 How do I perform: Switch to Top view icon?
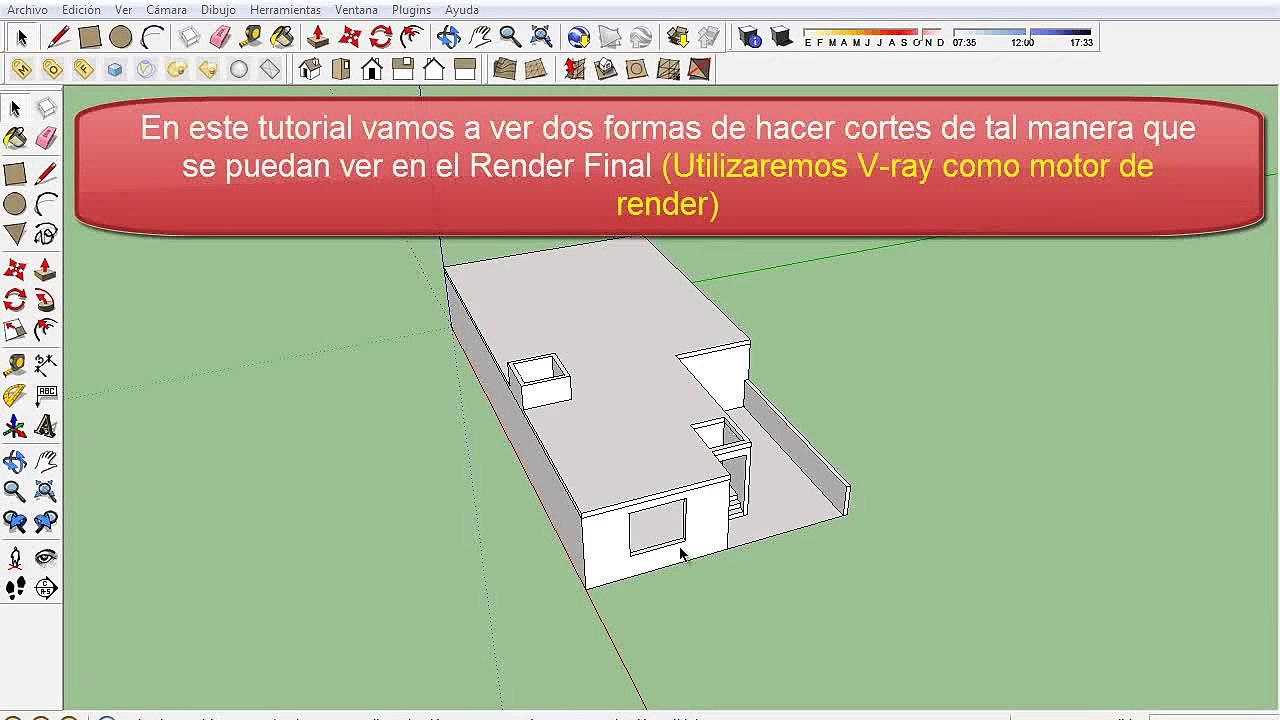pos(341,69)
